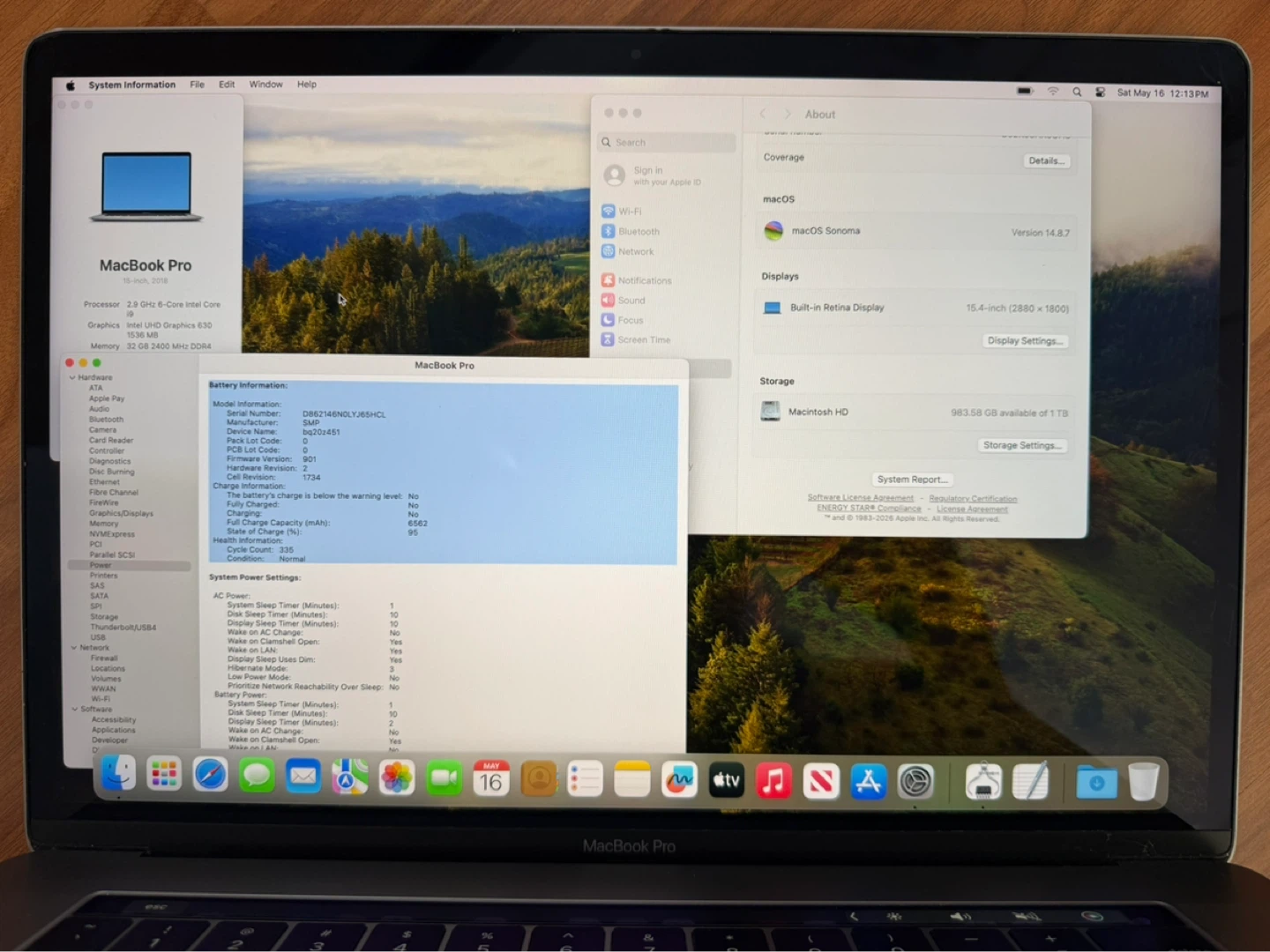Open Messages app in the Dock
Viewport: 1270px width, 952px height.
[257, 777]
